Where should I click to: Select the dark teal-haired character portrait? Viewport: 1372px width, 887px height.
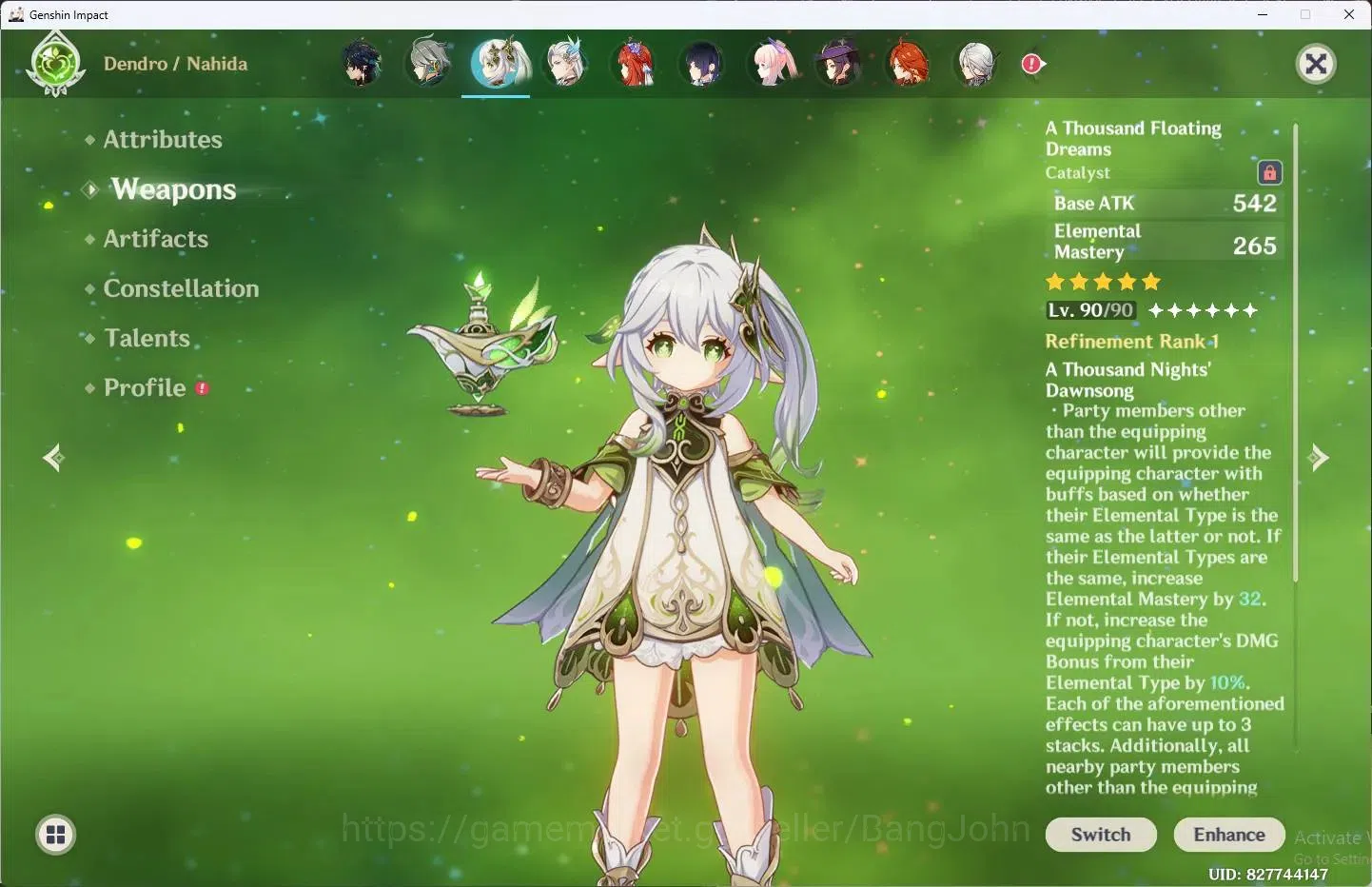tap(362, 64)
